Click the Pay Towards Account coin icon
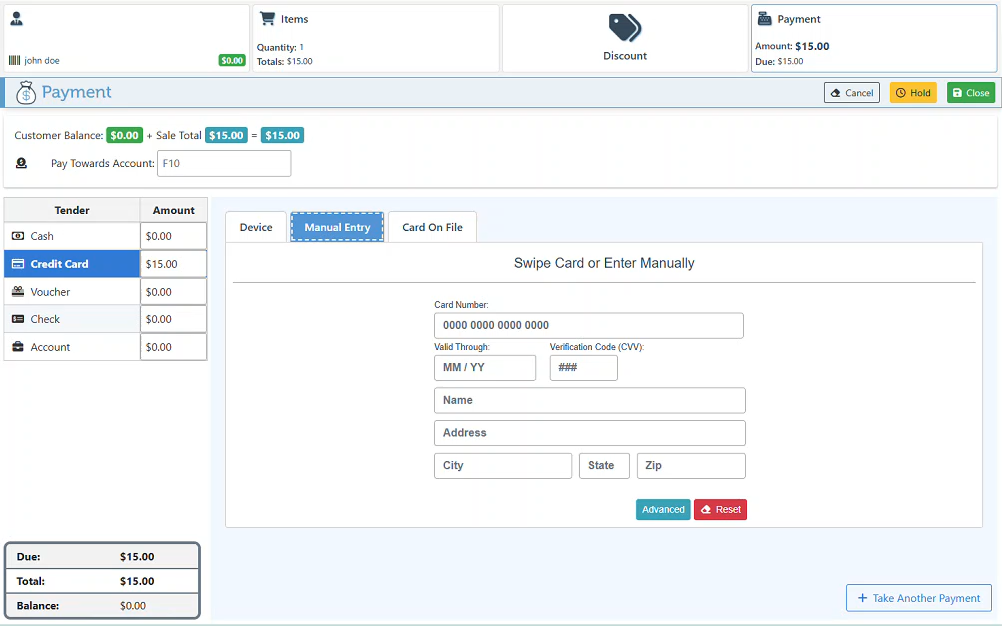Screen dimensions: 1002x626 point(21,164)
